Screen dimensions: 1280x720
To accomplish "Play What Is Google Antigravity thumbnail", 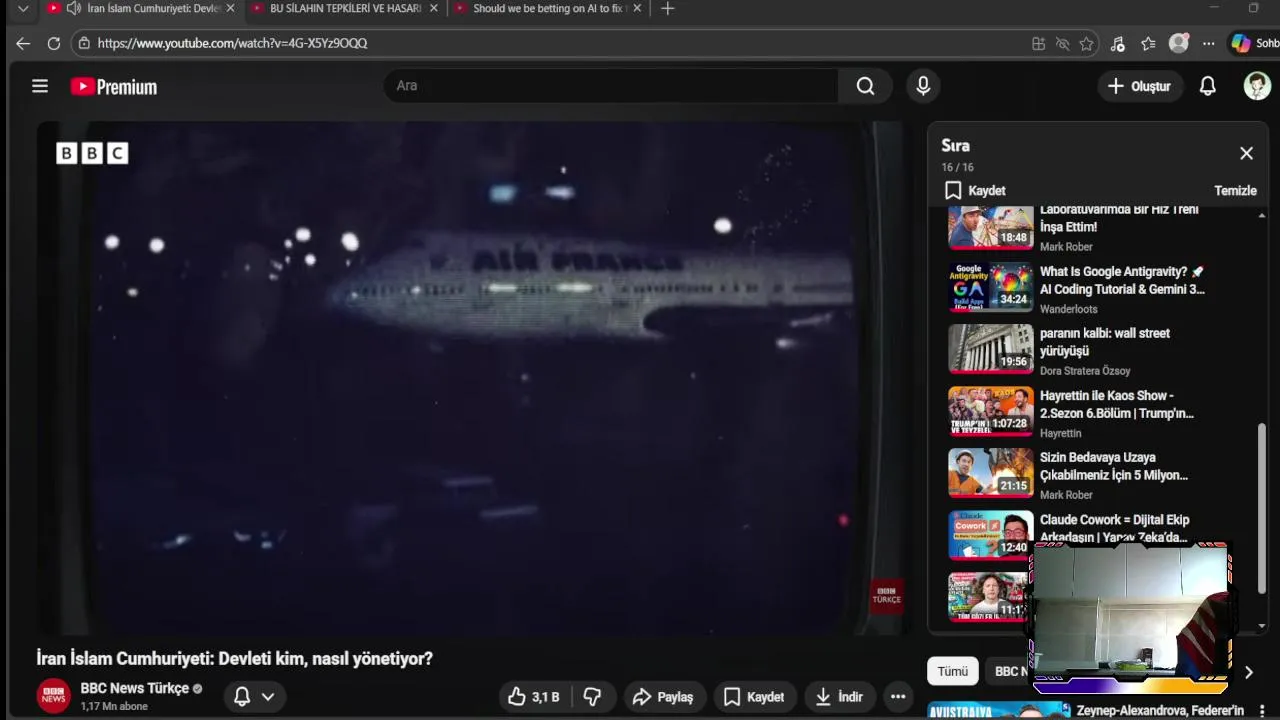I will pyautogui.click(x=991, y=288).
